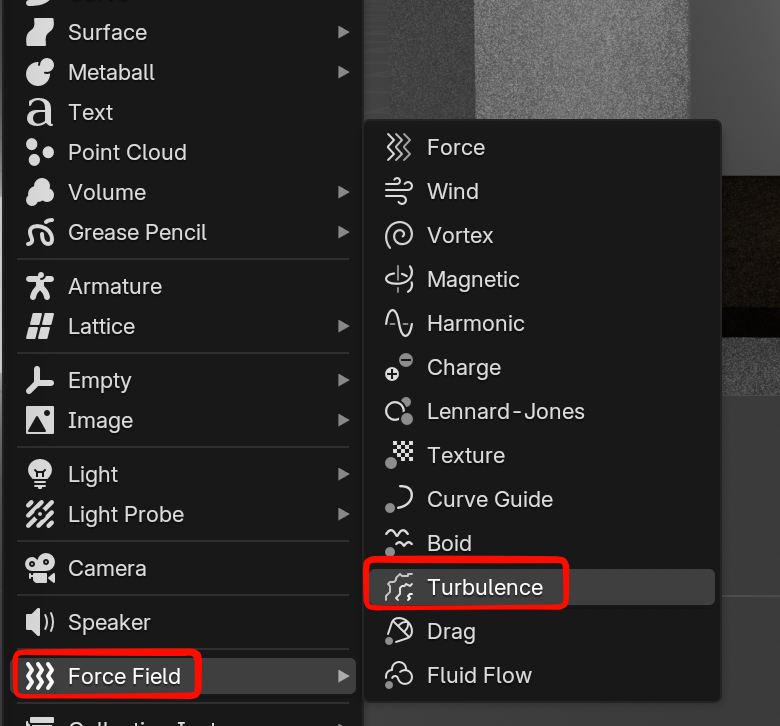The image size is (780, 726).
Task: Click the Curve Guide icon
Action: (399, 500)
